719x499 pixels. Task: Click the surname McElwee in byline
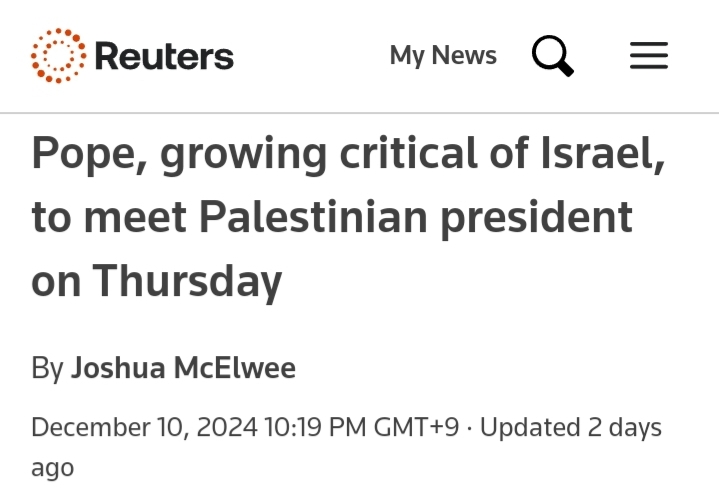point(235,368)
